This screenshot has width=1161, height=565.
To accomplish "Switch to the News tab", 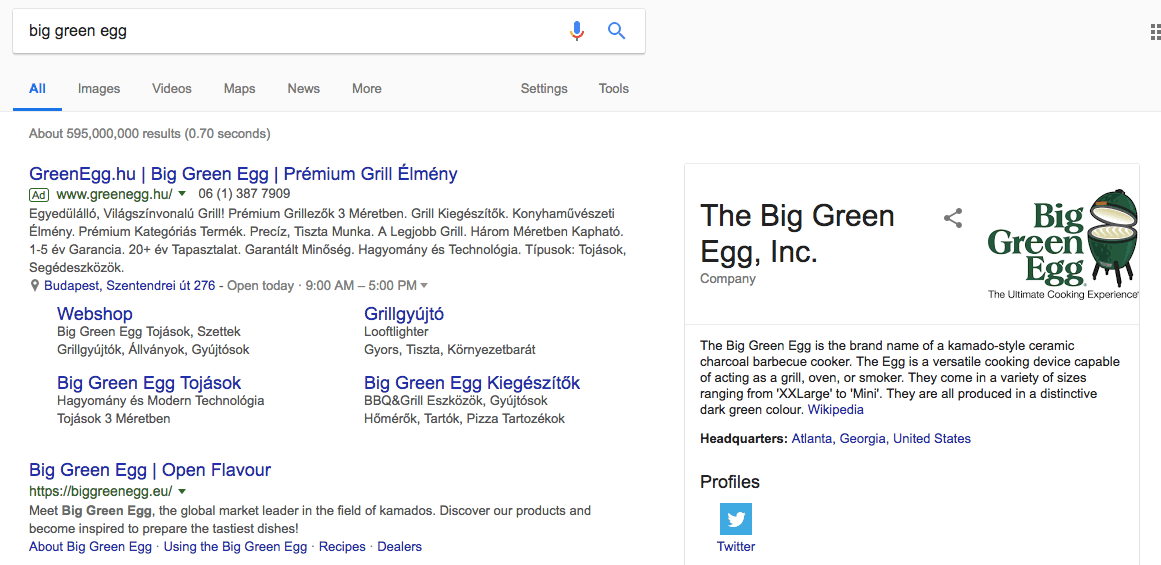I will point(304,89).
